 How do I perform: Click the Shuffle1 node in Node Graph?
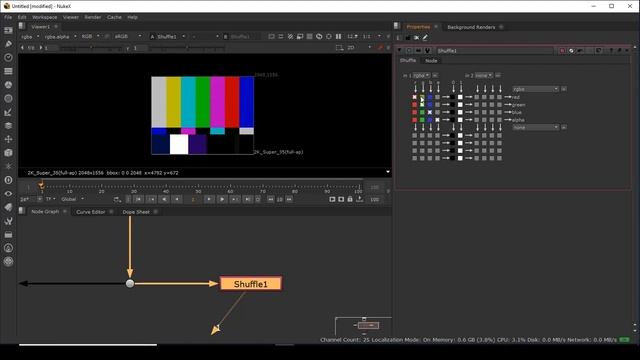[x=251, y=284]
